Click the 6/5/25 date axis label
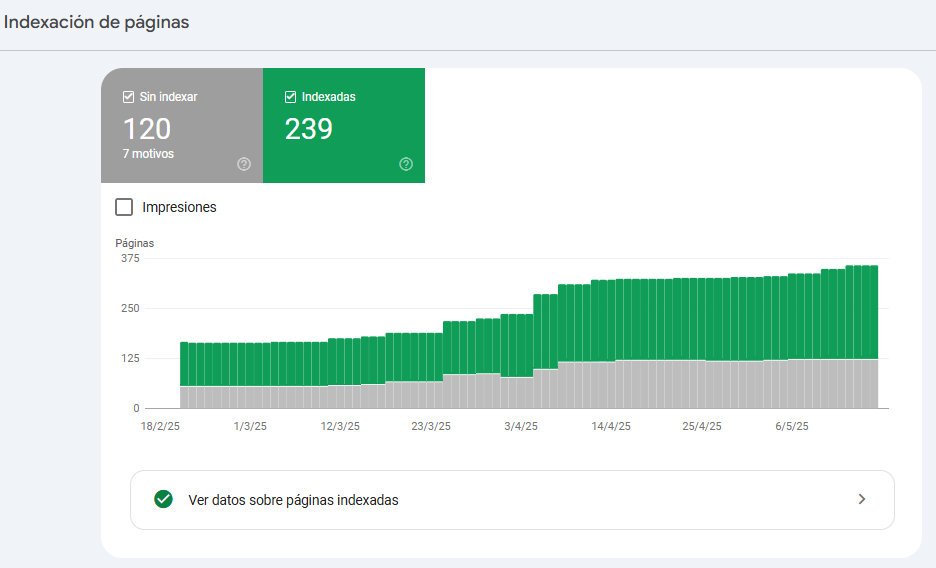 792,426
